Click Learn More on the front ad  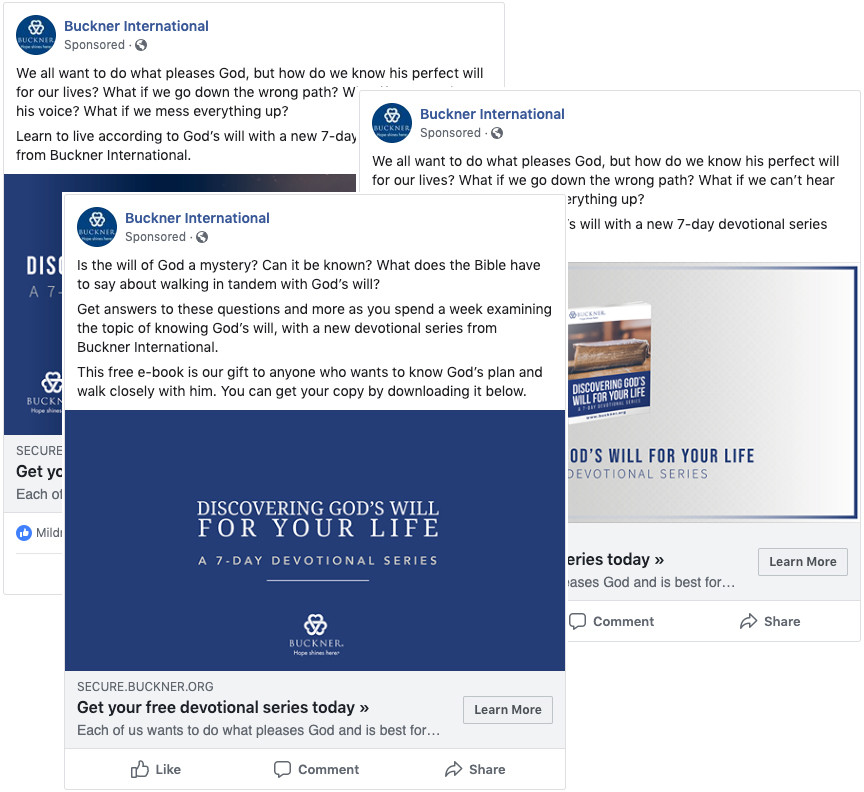[507, 709]
